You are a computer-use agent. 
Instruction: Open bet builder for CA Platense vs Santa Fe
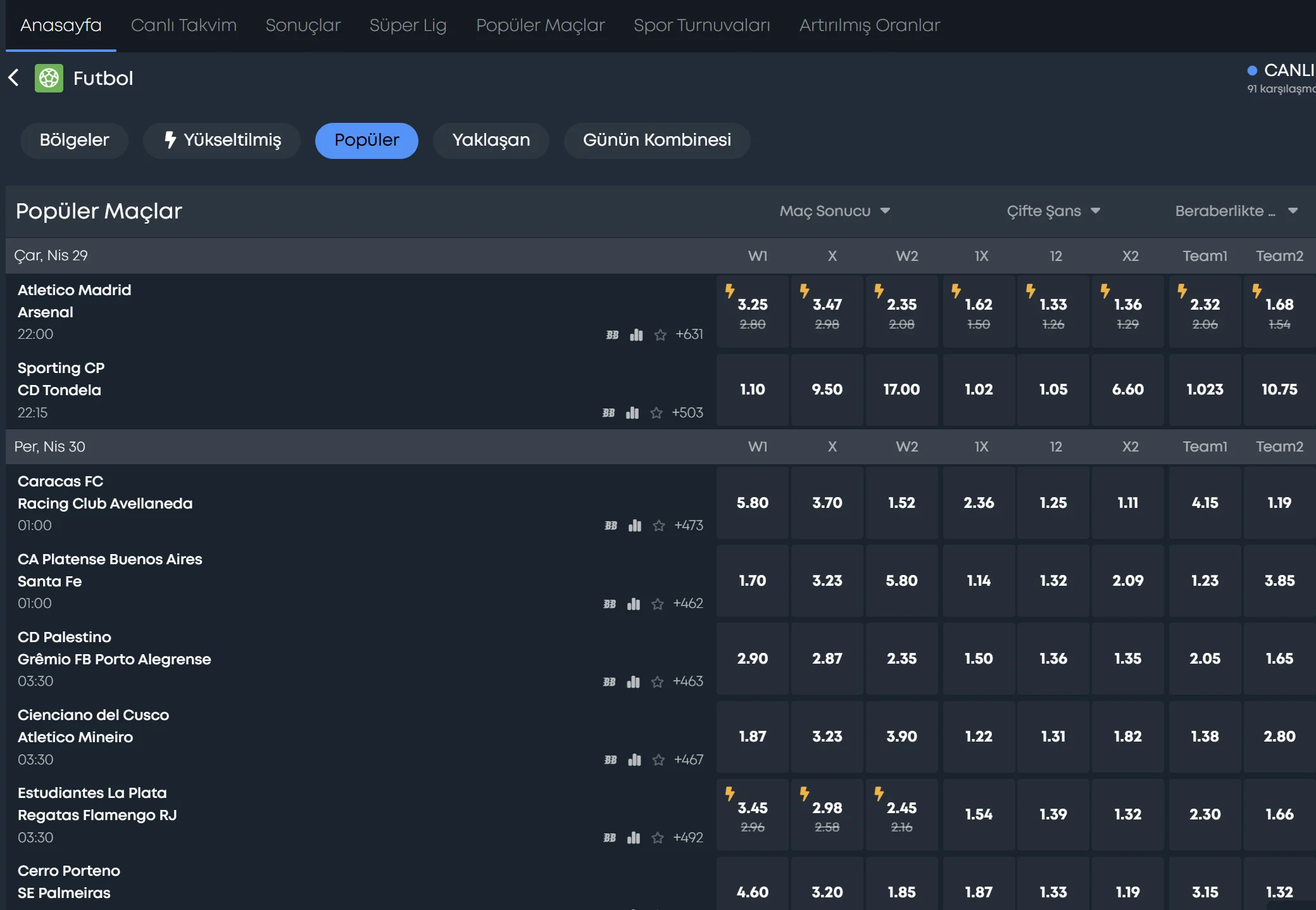point(610,604)
